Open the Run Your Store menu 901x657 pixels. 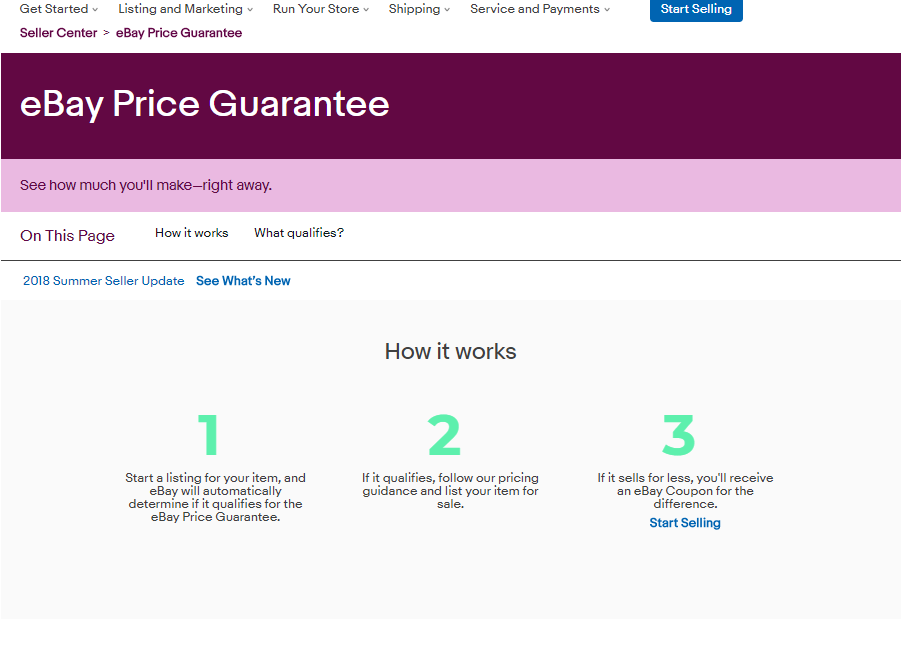coord(321,9)
